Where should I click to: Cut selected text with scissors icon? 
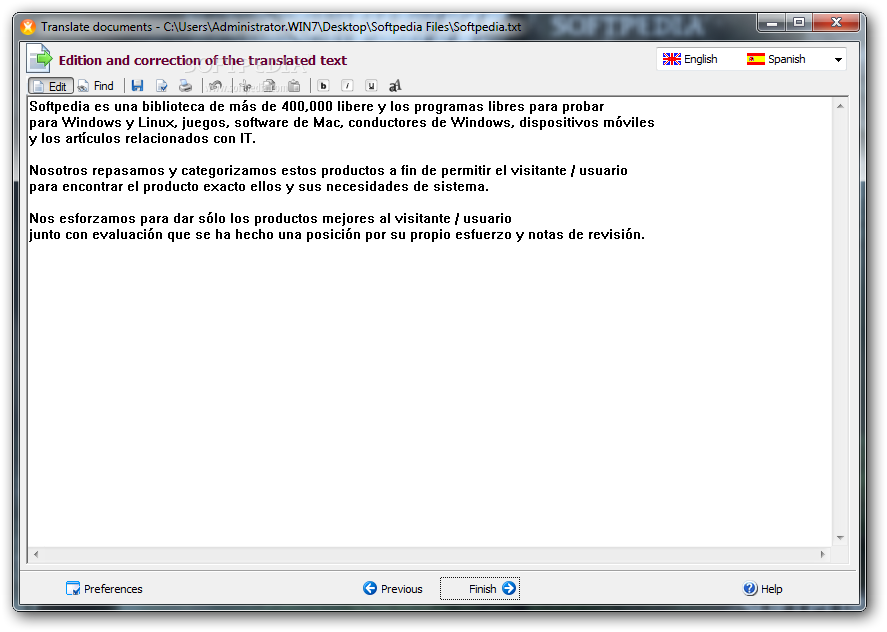tap(245, 86)
